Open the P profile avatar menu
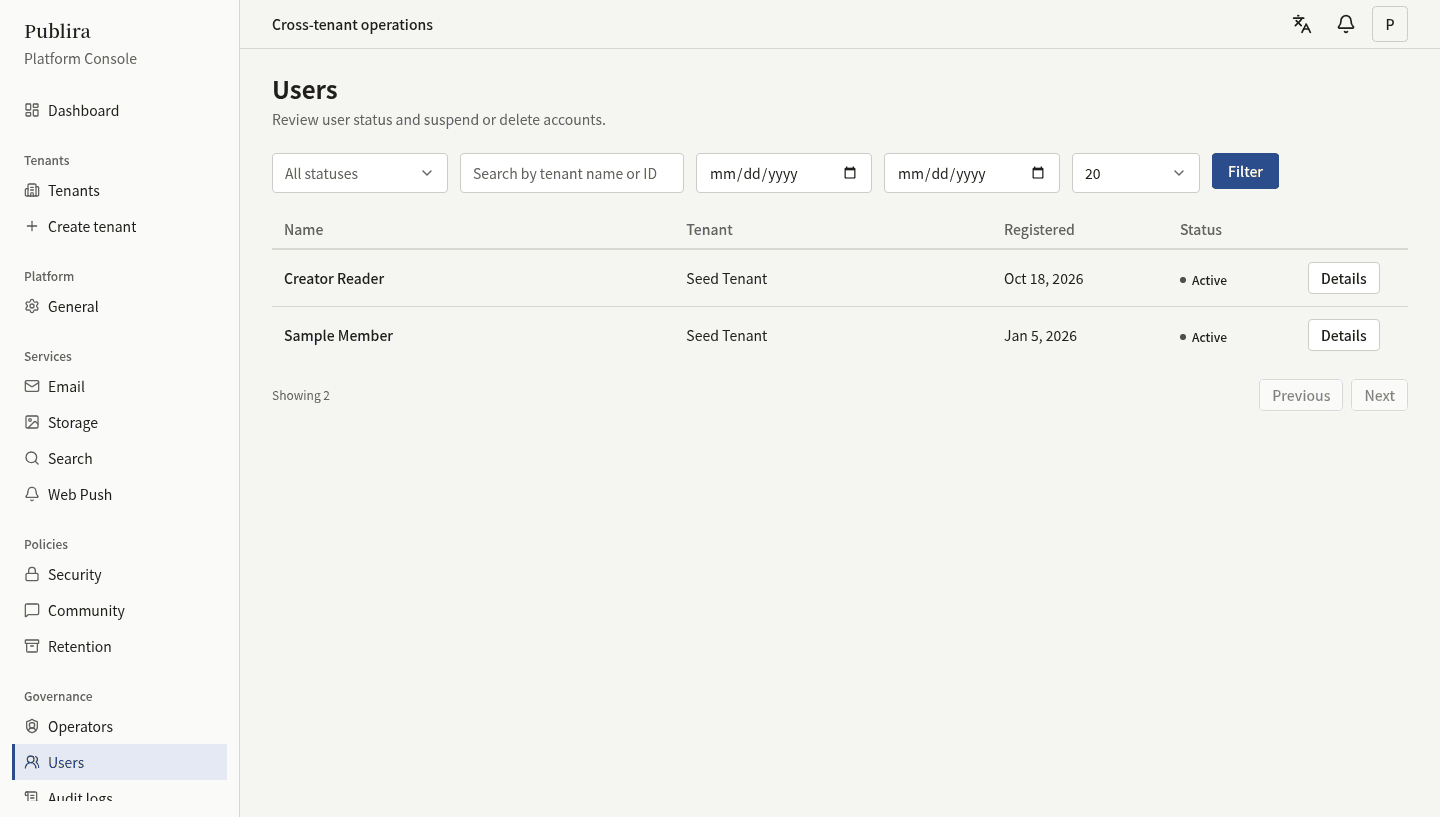 1390,24
